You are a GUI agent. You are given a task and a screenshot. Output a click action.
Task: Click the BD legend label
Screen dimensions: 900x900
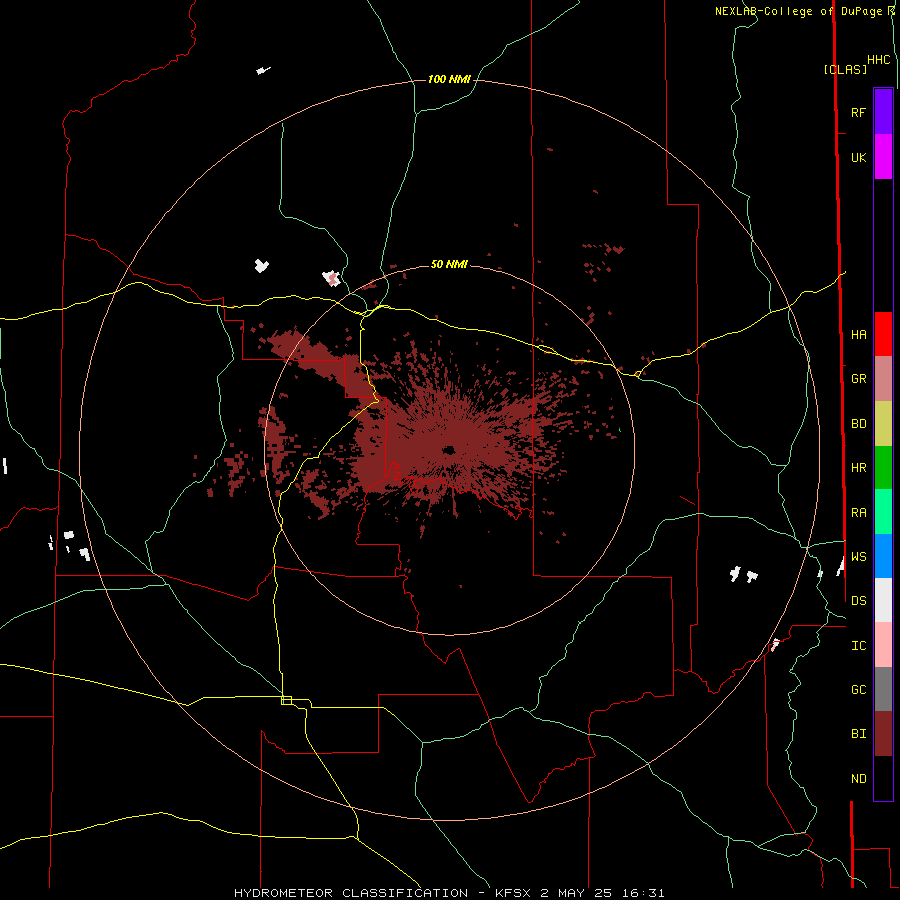pos(858,424)
